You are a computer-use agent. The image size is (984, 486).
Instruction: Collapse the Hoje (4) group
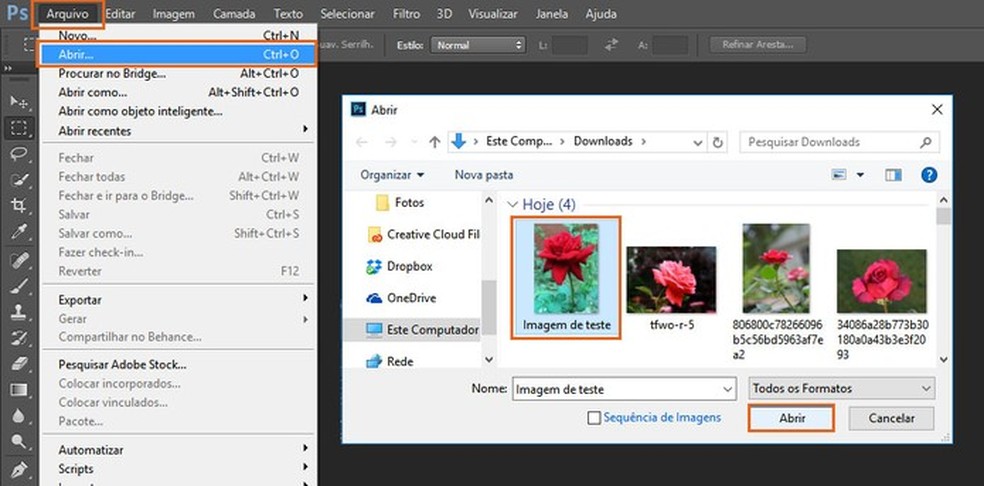pyautogui.click(x=513, y=205)
